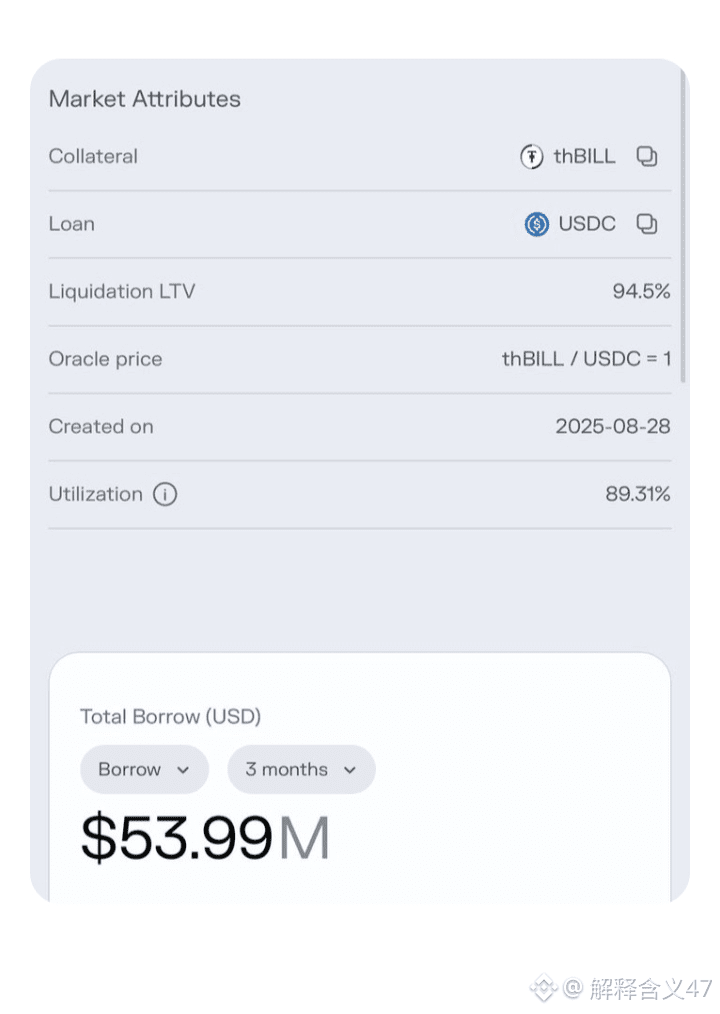Click the thBILL collateral name
Viewport: 720px width, 1014px height.
click(584, 157)
